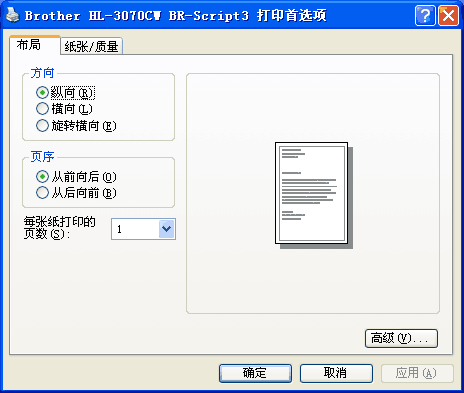Click the 页序 group label
This screenshot has width=464, height=393.
(x=42, y=156)
